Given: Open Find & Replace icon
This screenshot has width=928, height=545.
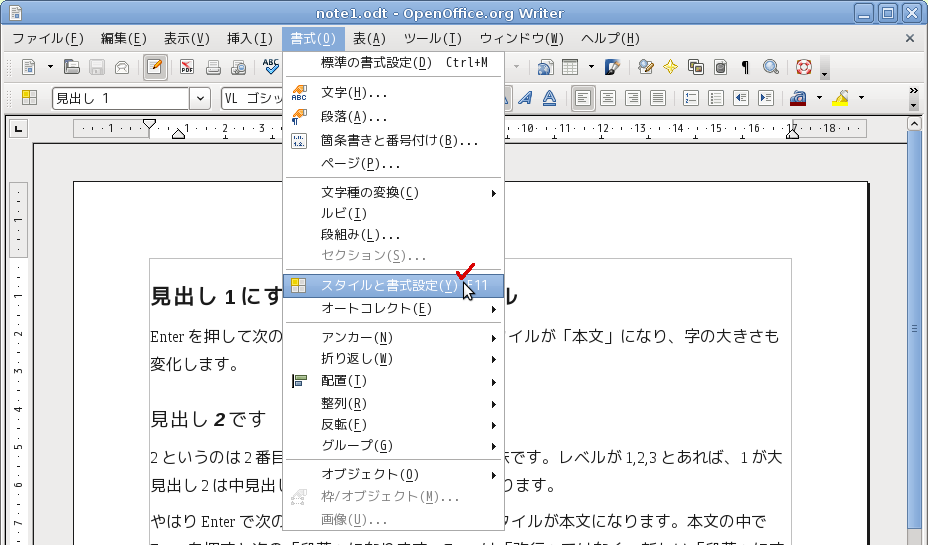Looking at the screenshot, I should tap(646, 67).
